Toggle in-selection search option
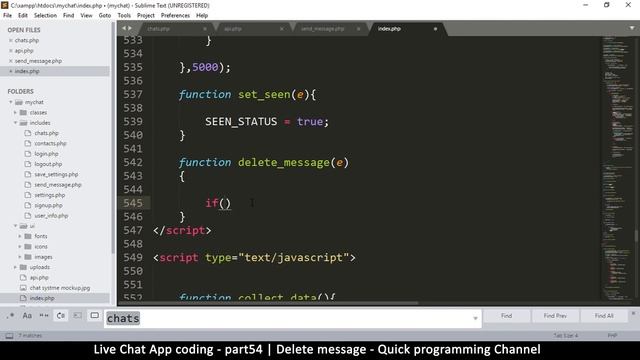Viewport: 640px width, 360px height. (78, 316)
